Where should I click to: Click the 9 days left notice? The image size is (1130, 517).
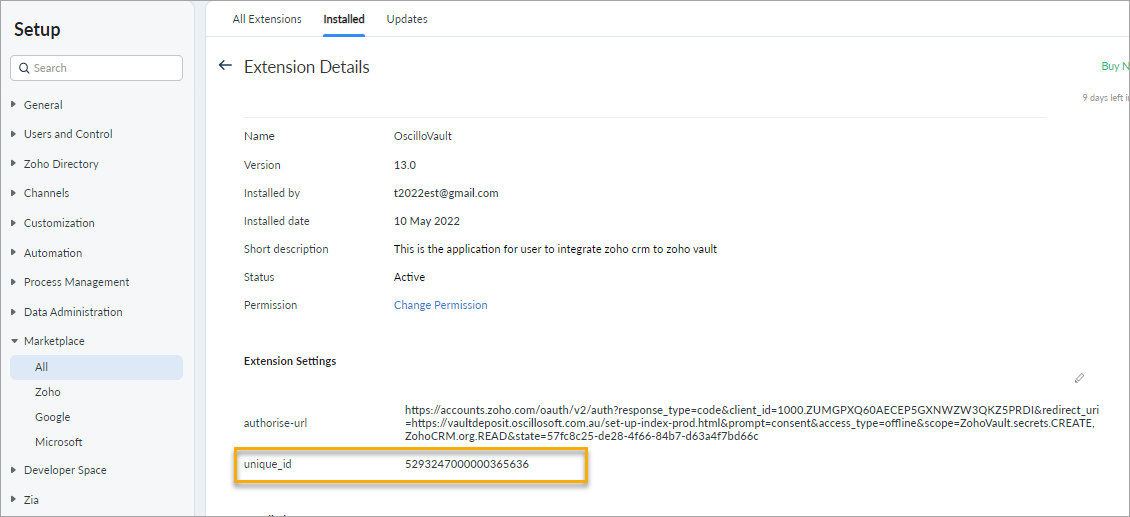pos(1105,97)
